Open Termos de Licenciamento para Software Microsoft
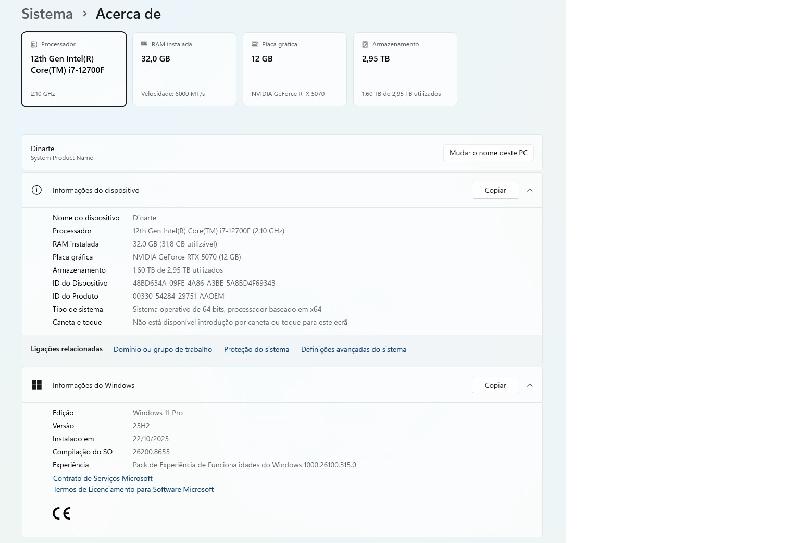Viewport: 800px width, 543px height. pos(133,489)
